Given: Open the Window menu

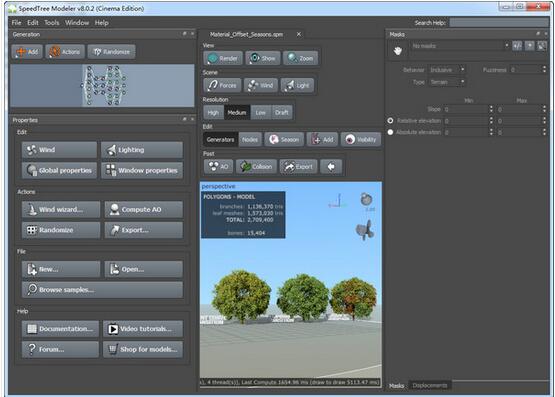Looking at the screenshot, I should click(x=77, y=23).
